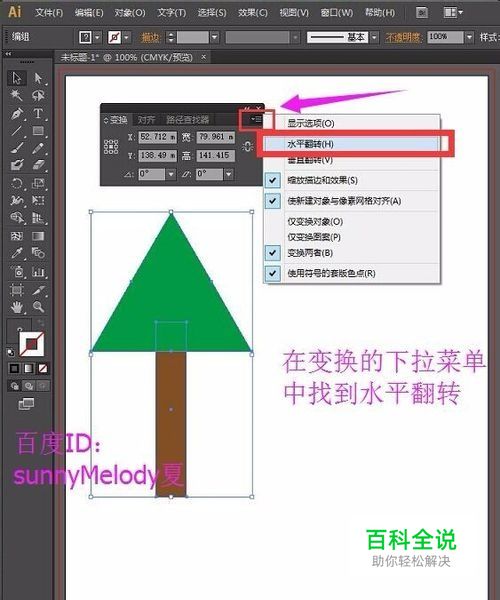Open the 文件(F) menu

click(49, 13)
